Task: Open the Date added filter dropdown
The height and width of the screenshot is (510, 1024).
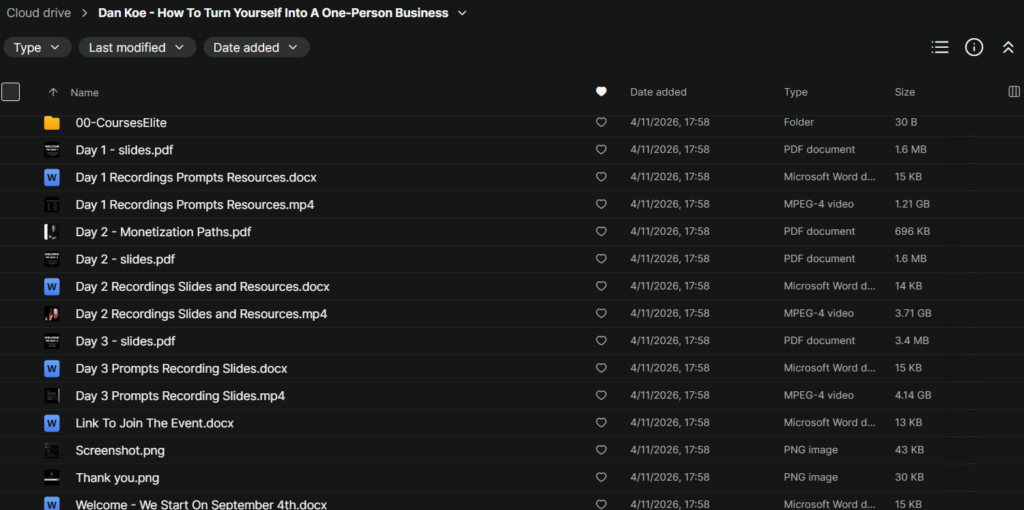Action: click(256, 47)
